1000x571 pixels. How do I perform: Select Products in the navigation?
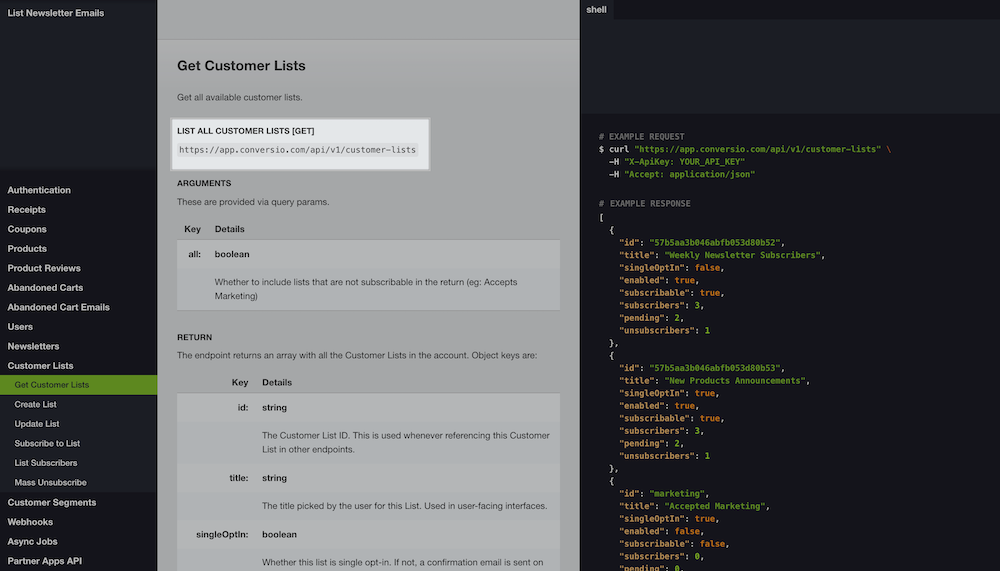pos(27,249)
